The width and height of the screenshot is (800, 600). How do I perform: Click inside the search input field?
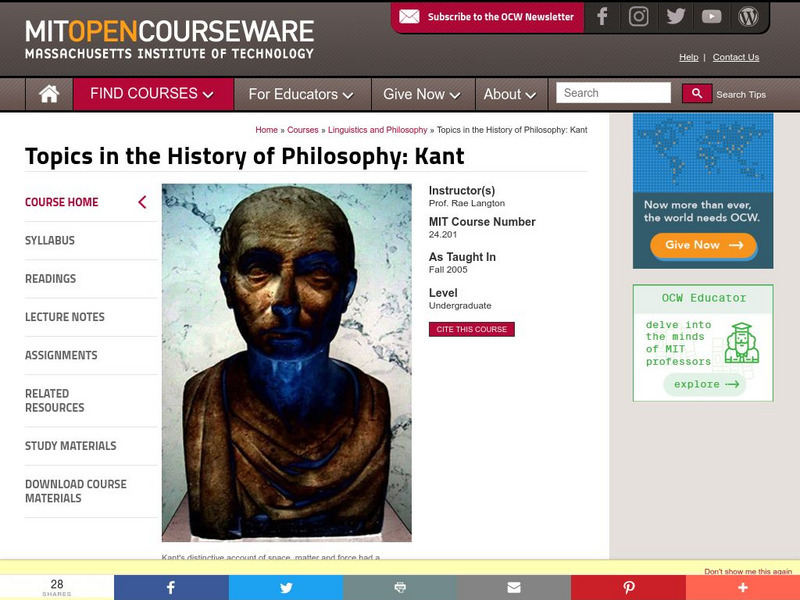pyautogui.click(x=613, y=92)
